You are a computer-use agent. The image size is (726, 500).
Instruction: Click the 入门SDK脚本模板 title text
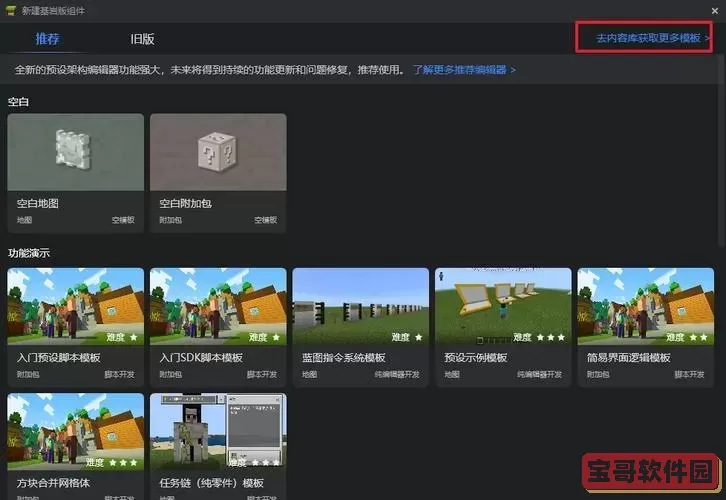point(201,357)
